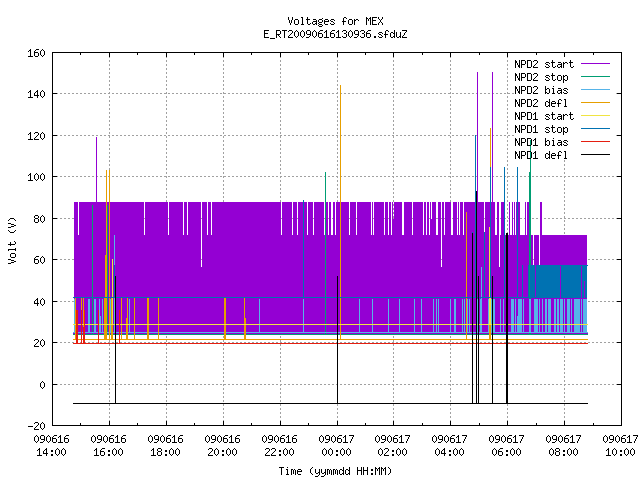Click the y-axis tick value 40
640x480 pixels.
click(40, 302)
